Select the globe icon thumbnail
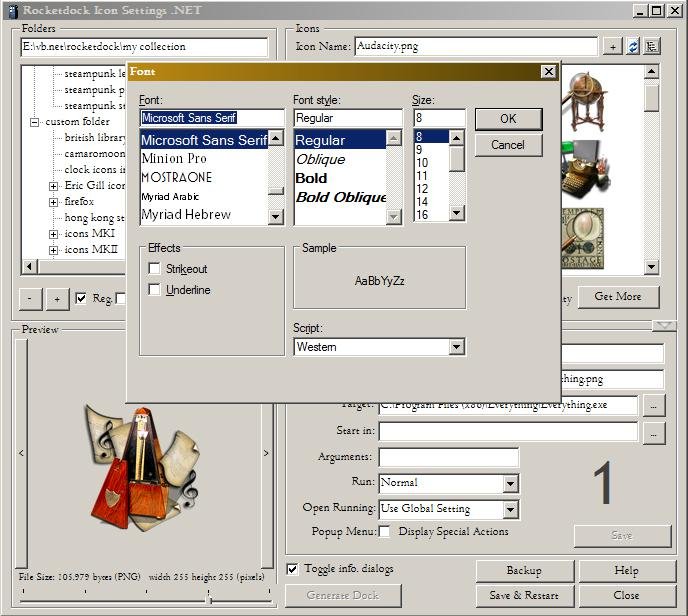The width and height of the screenshot is (688, 616). 586,102
